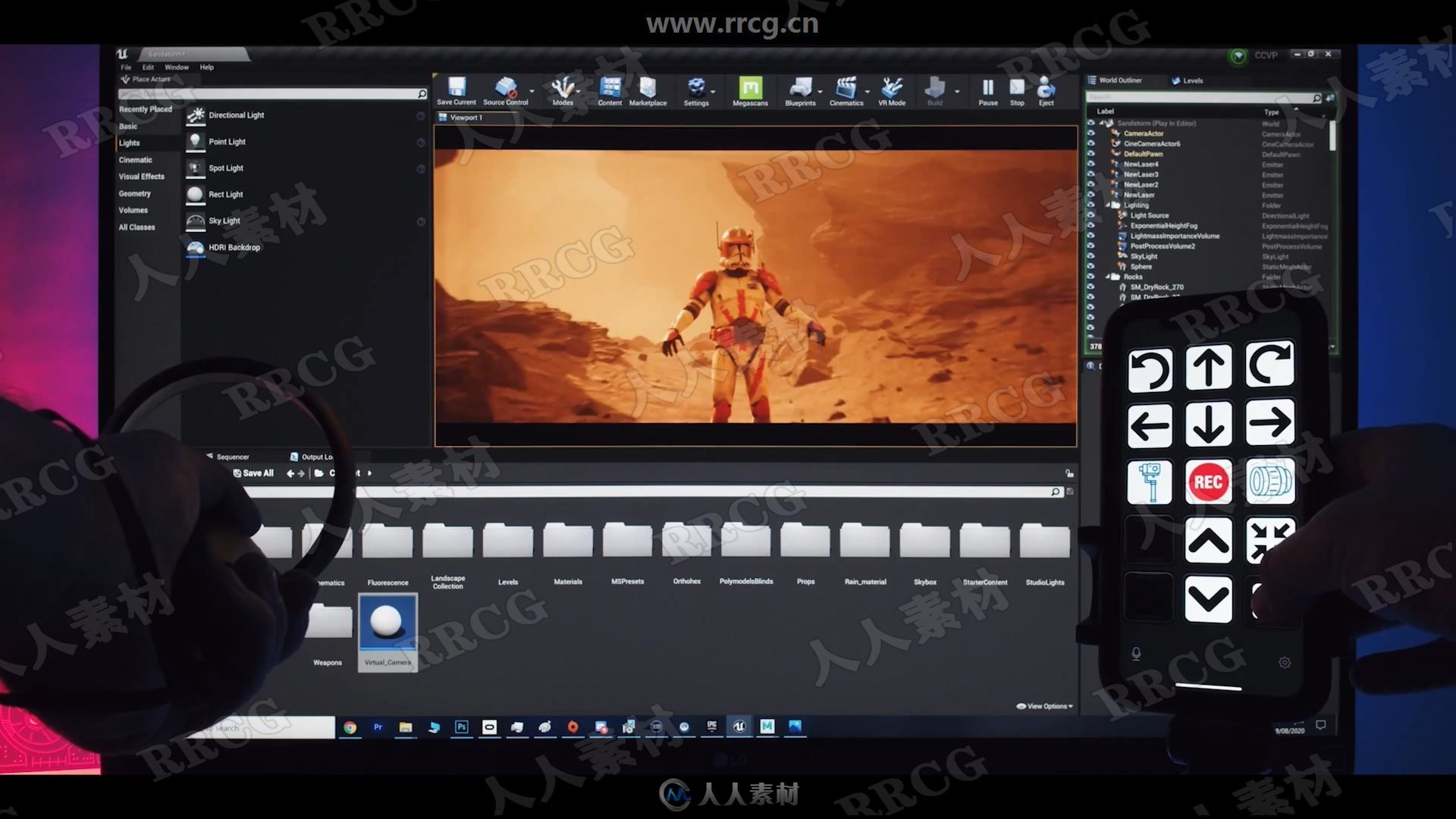
Task: Toggle visibility of NewLaser4 emitter
Action: 1091,164
